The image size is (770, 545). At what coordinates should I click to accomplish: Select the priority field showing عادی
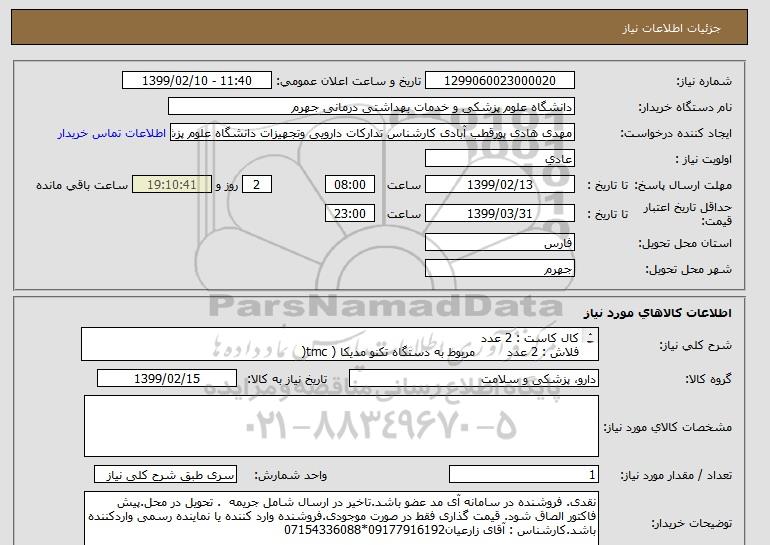tap(499, 159)
